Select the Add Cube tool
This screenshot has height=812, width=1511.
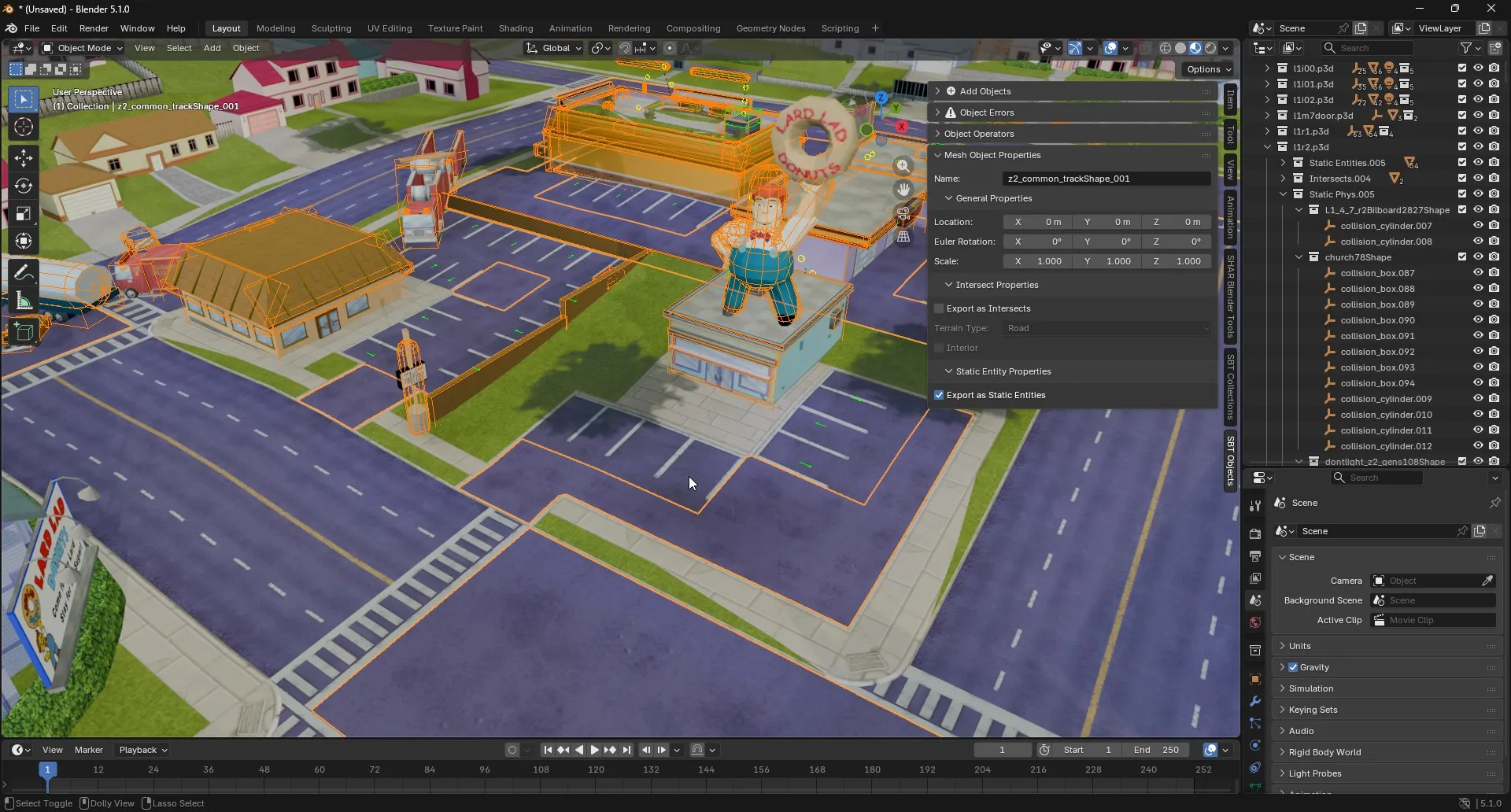click(24, 332)
